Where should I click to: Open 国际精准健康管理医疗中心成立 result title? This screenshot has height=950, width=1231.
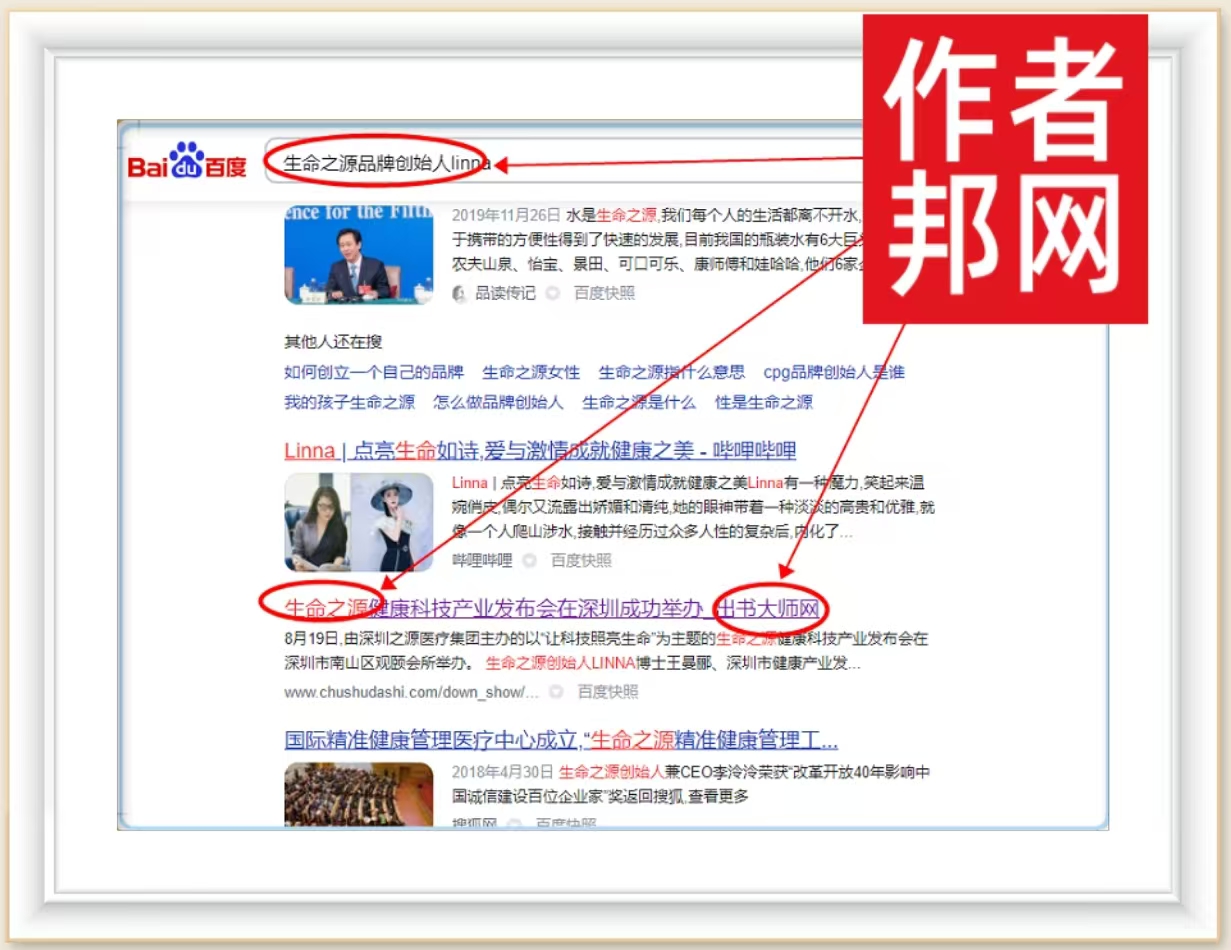click(x=560, y=740)
